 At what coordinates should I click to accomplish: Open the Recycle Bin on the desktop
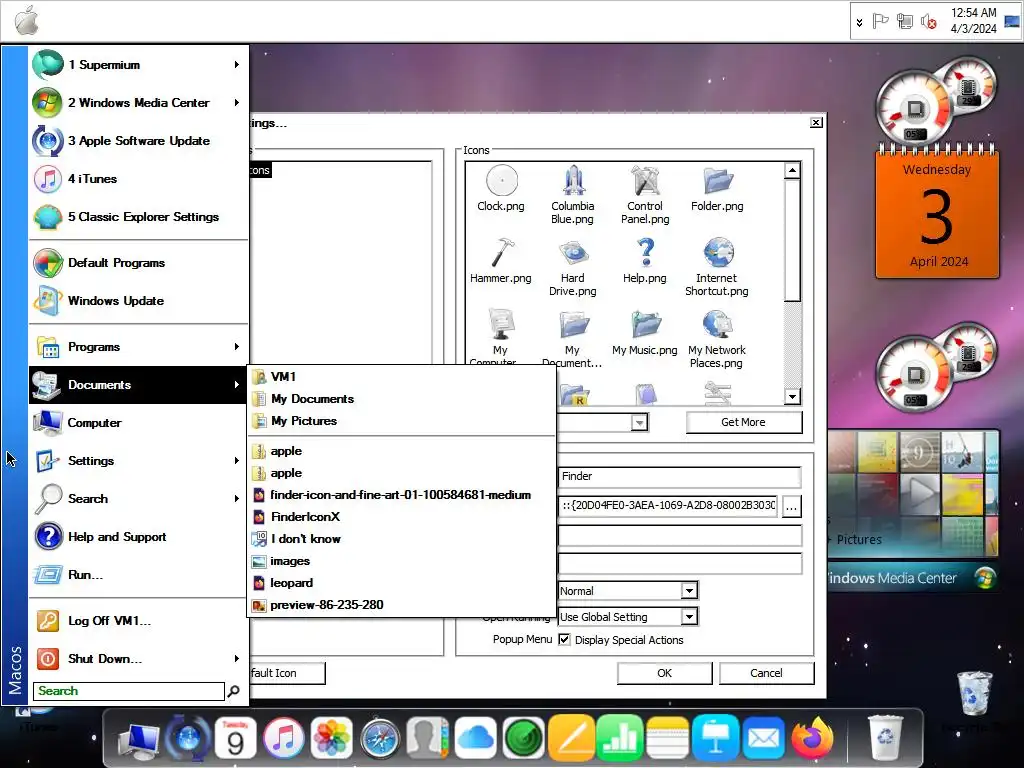(x=975, y=693)
